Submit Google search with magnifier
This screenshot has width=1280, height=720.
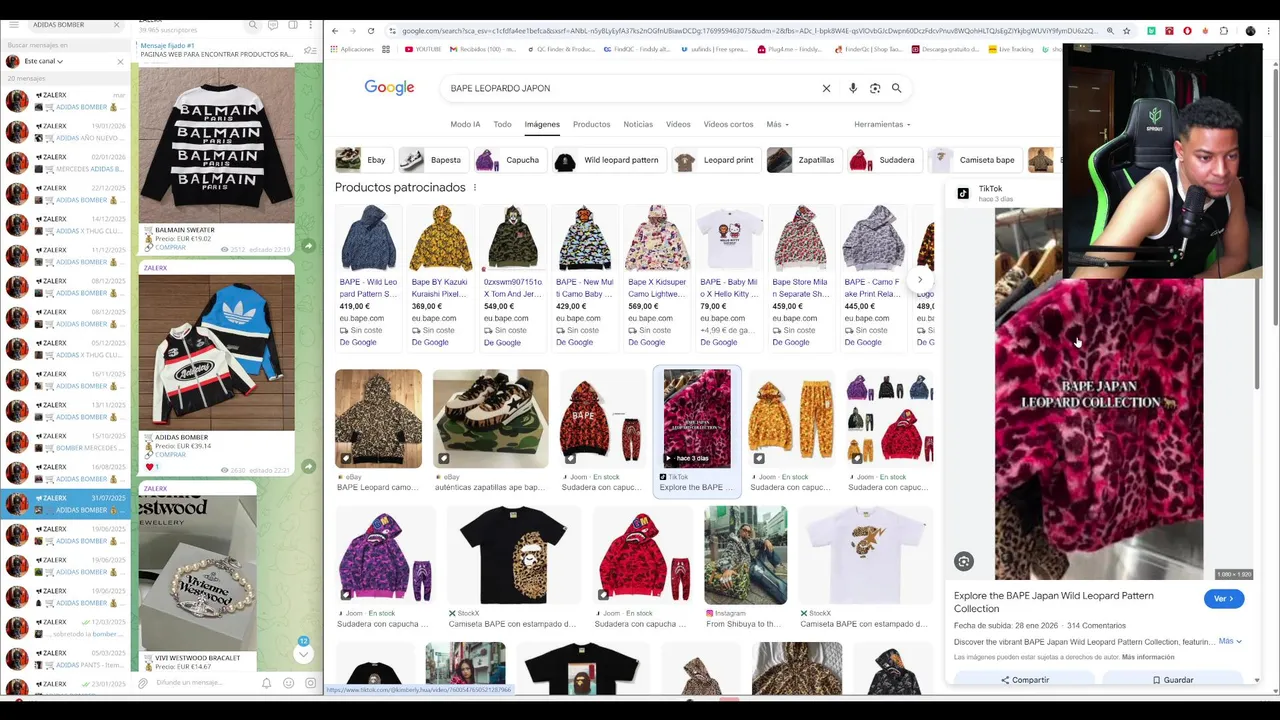(896, 88)
